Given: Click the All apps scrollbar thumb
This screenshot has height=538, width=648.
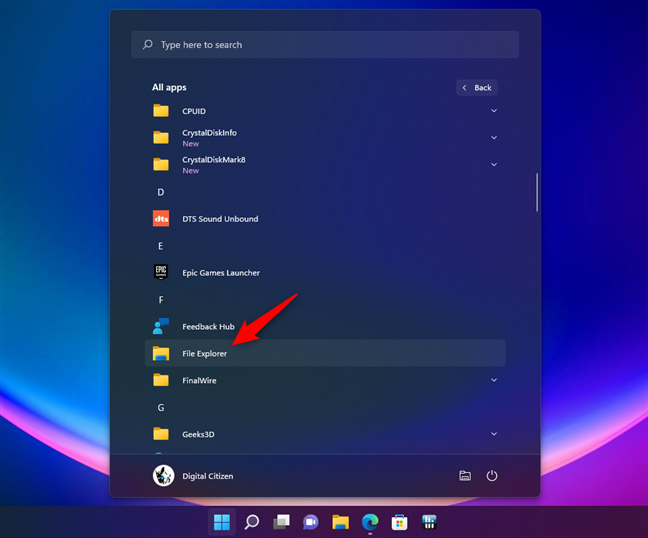Looking at the screenshot, I should click(x=536, y=193).
